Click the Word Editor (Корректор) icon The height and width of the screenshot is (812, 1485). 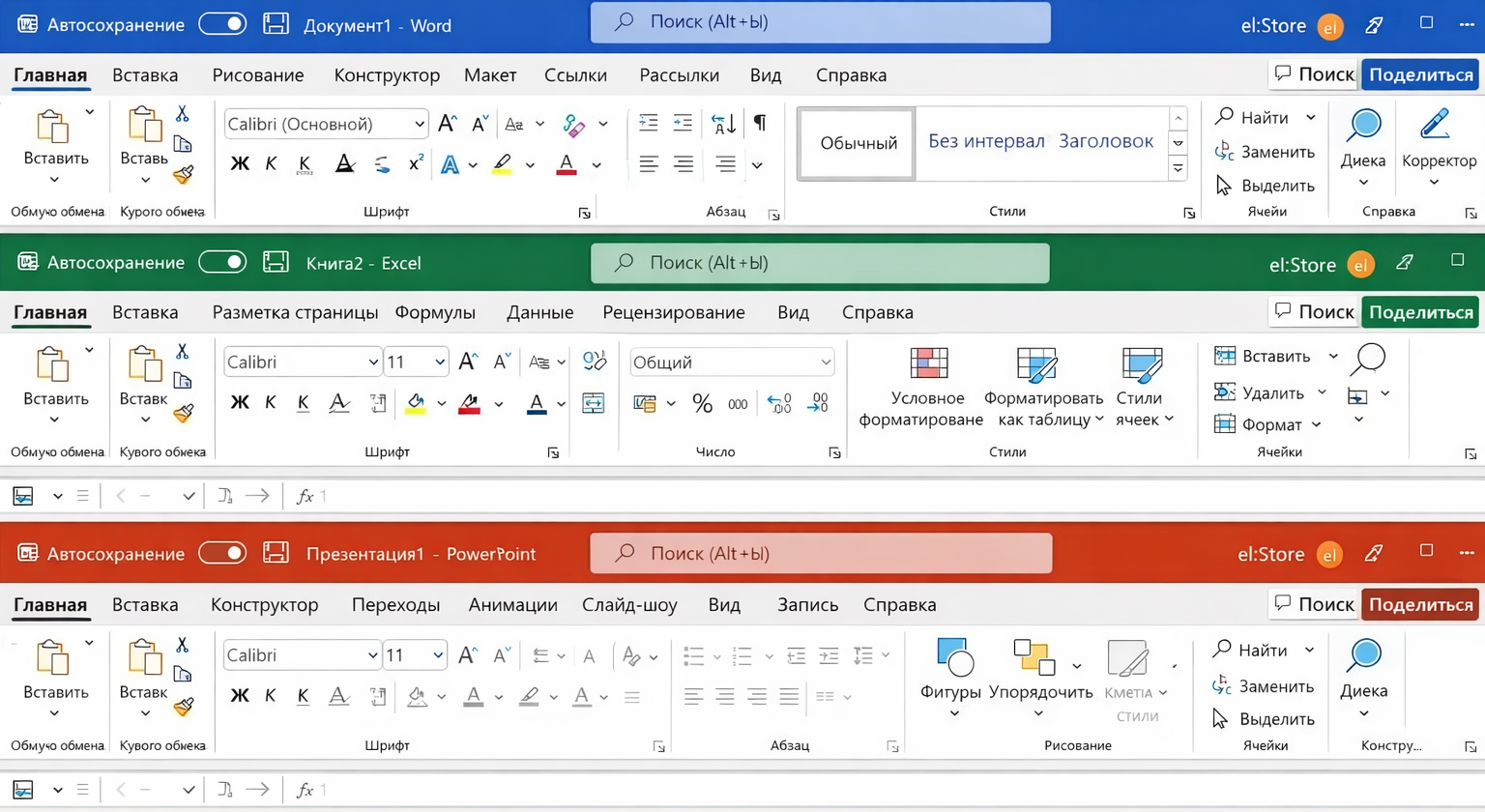click(x=1436, y=126)
